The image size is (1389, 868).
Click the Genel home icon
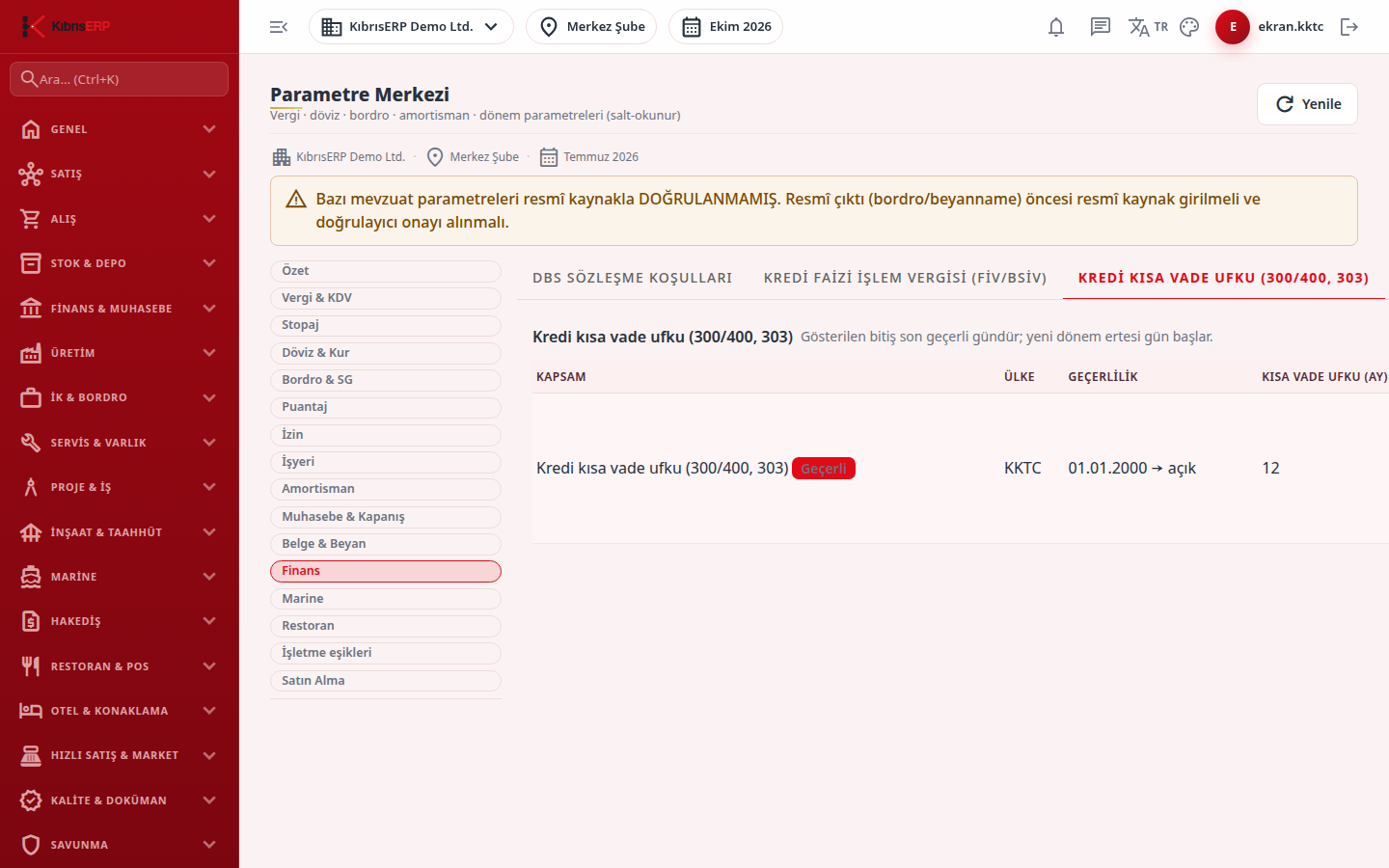coord(31,129)
